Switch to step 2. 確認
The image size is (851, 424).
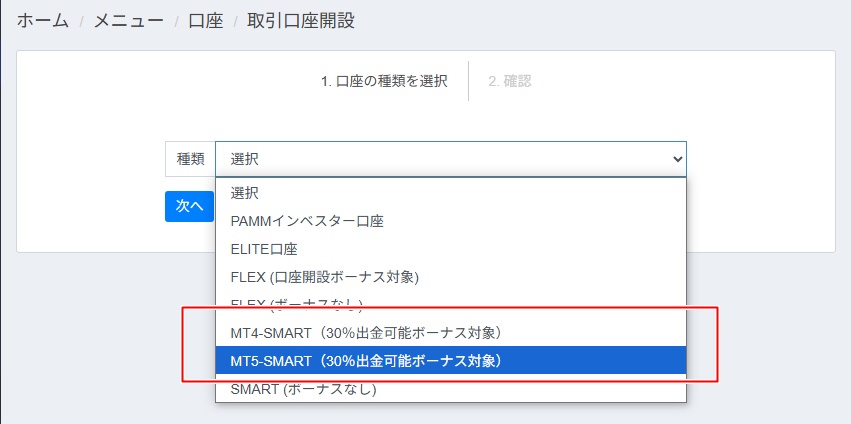[x=510, y=81]
